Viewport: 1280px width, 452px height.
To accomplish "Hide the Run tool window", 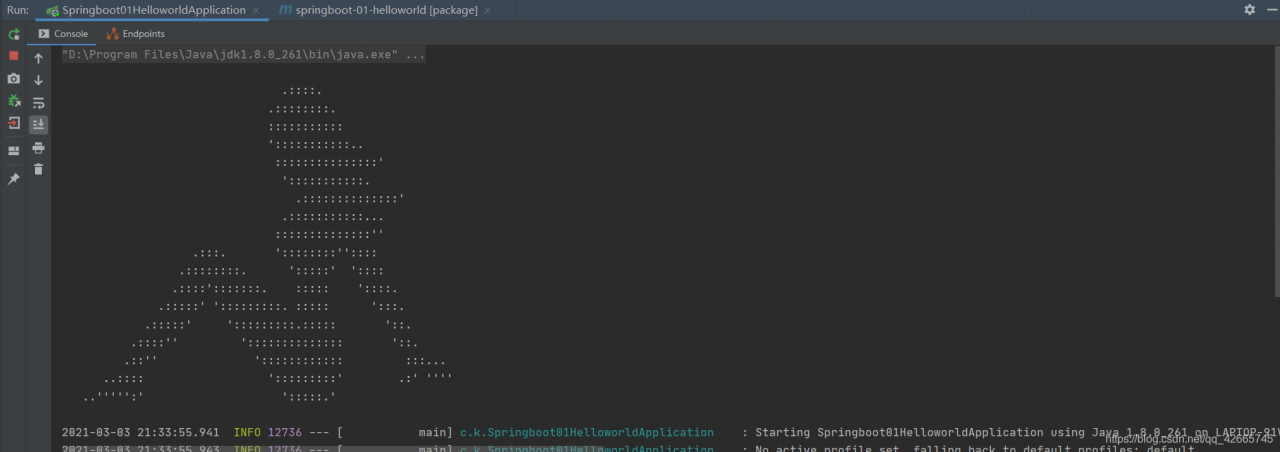I will pos(1270,9).
